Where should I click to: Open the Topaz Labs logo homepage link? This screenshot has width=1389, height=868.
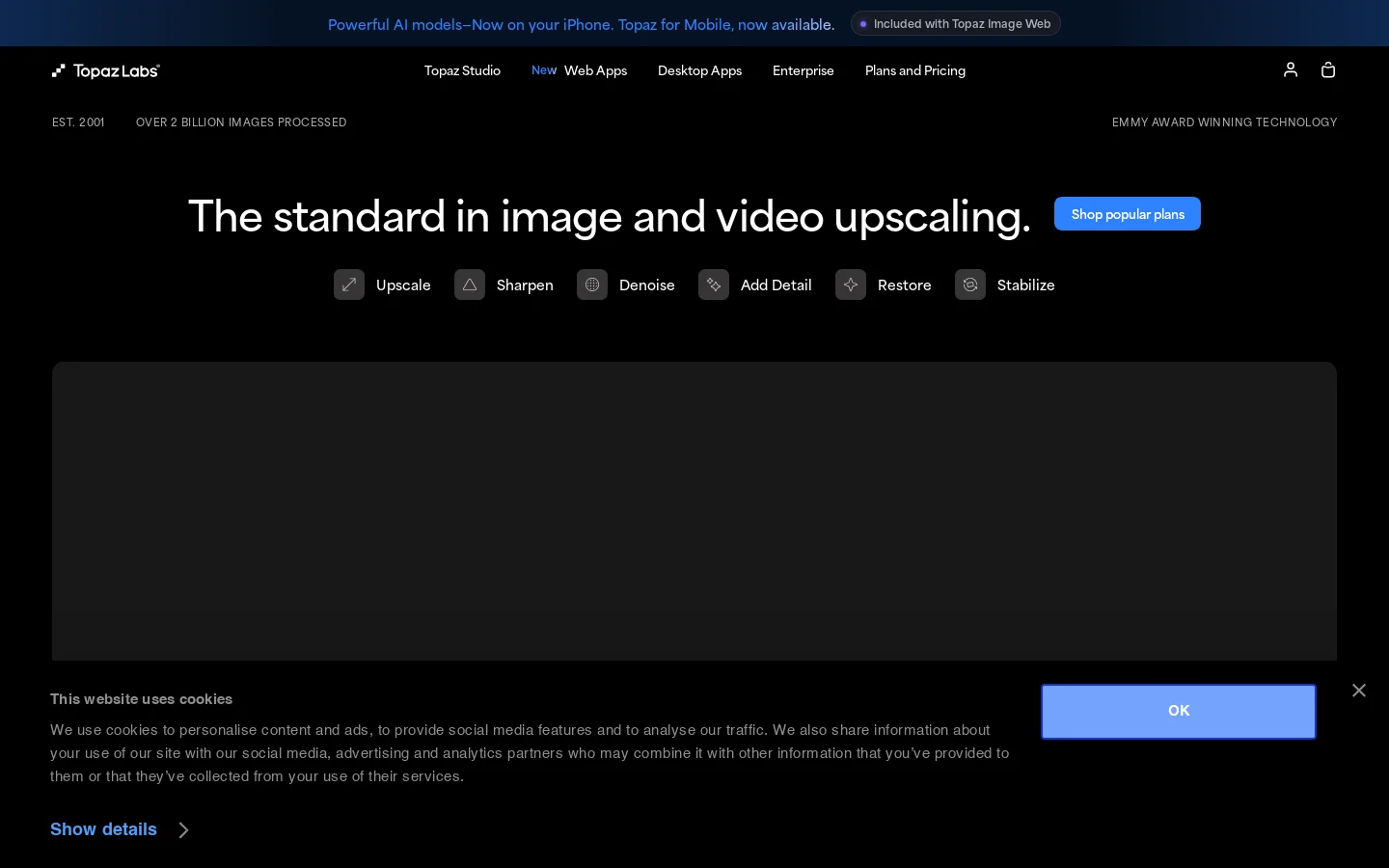106,70
